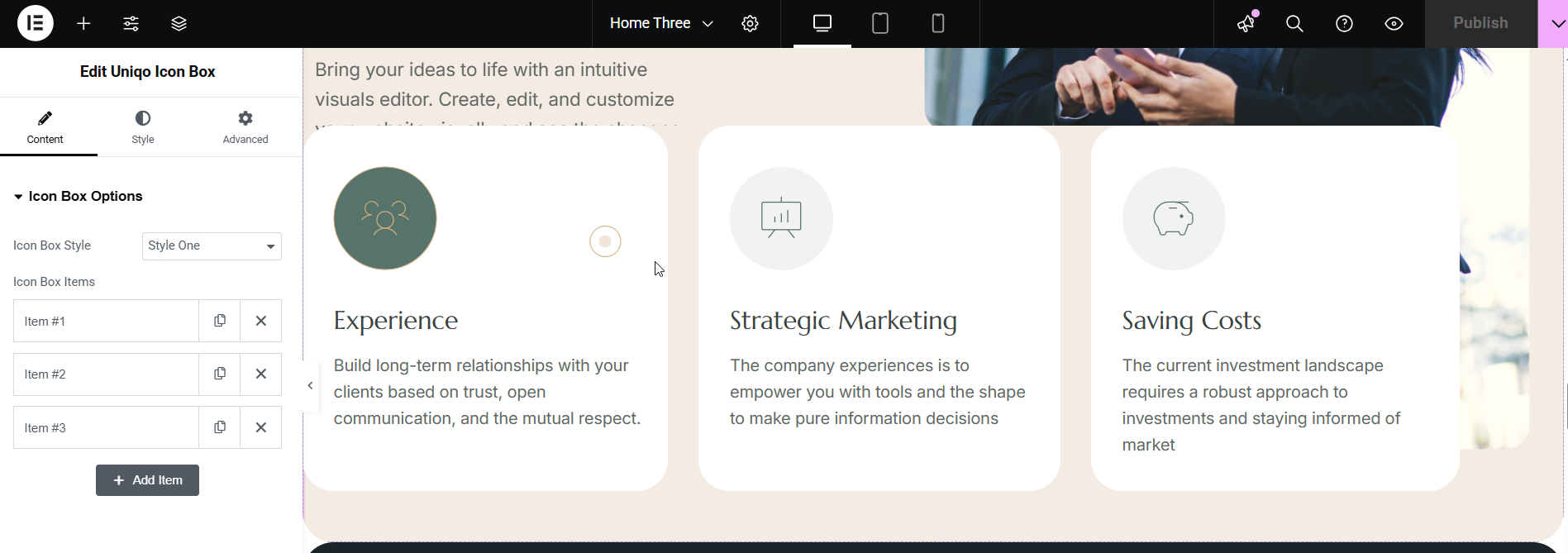Click the Add Item button

tap(147, 480)
